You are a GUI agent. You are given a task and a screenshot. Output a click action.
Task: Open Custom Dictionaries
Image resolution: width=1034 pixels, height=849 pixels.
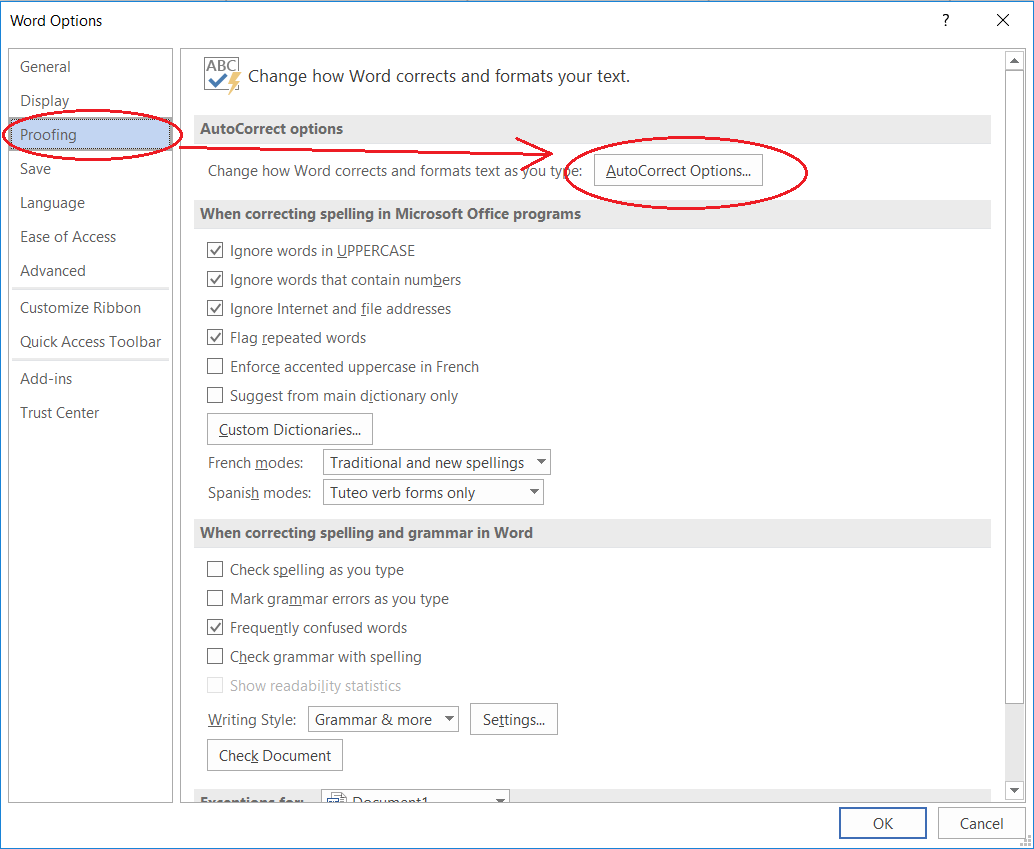289,429
